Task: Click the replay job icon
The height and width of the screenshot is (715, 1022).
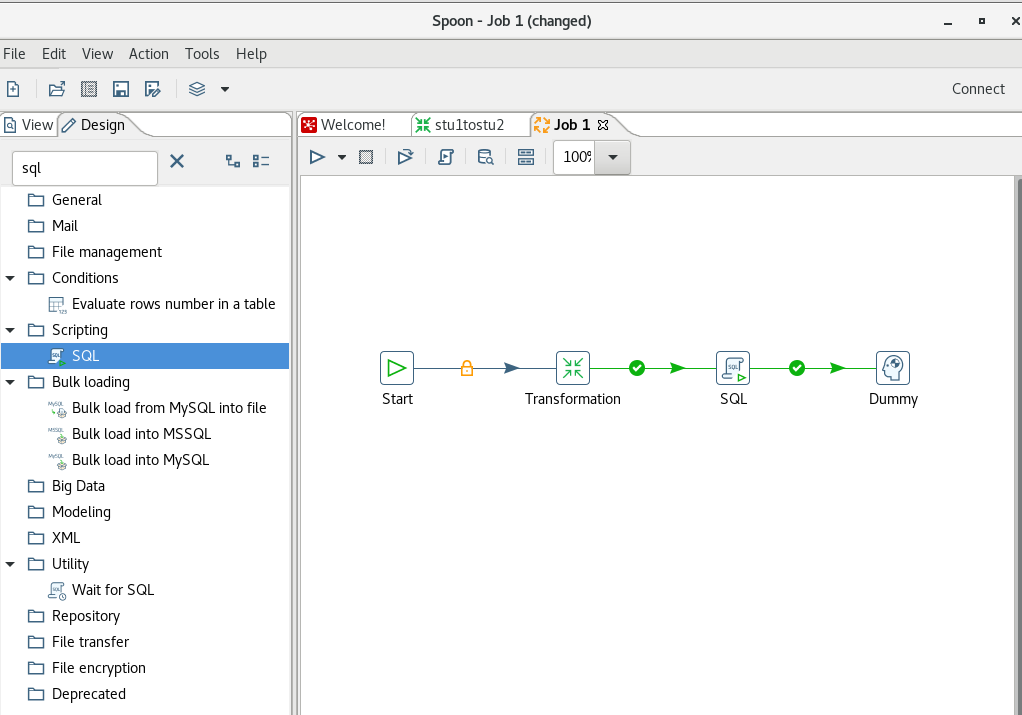Action: [x=405, y=157]
